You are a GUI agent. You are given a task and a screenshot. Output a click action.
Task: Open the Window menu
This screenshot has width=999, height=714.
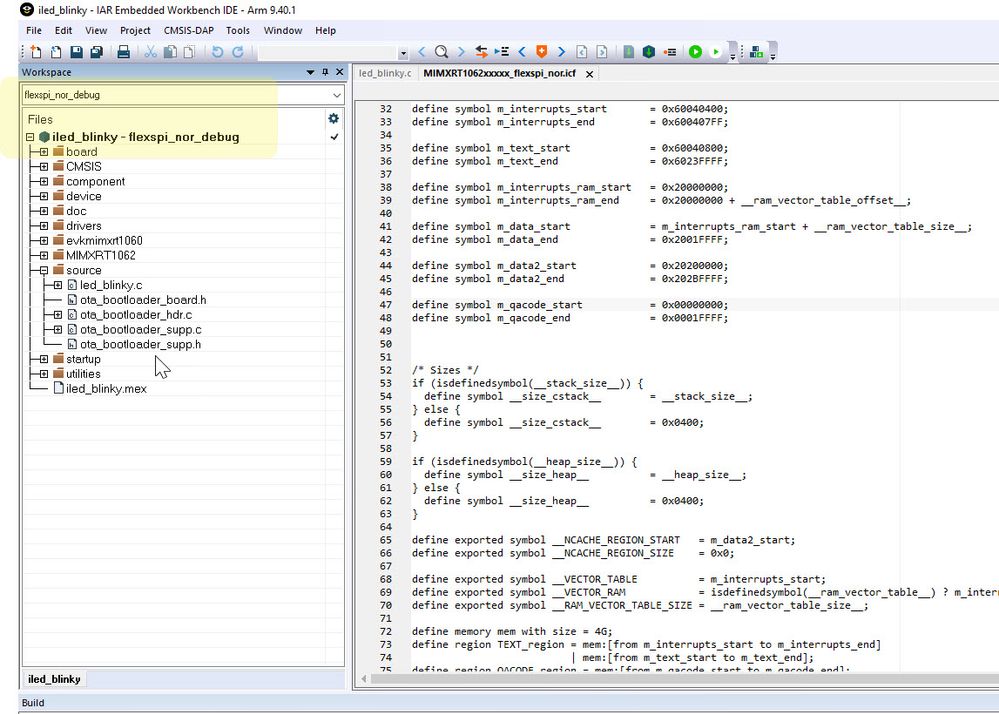(283, 31)
